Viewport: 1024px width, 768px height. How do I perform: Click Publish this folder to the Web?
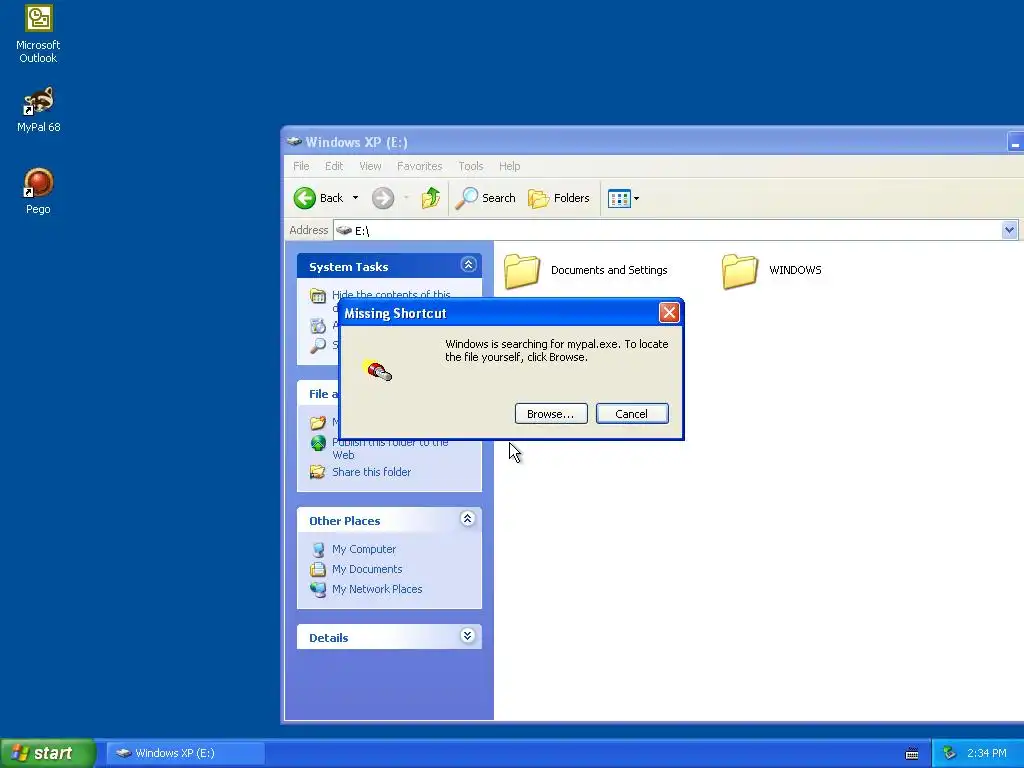pos(390,448)
